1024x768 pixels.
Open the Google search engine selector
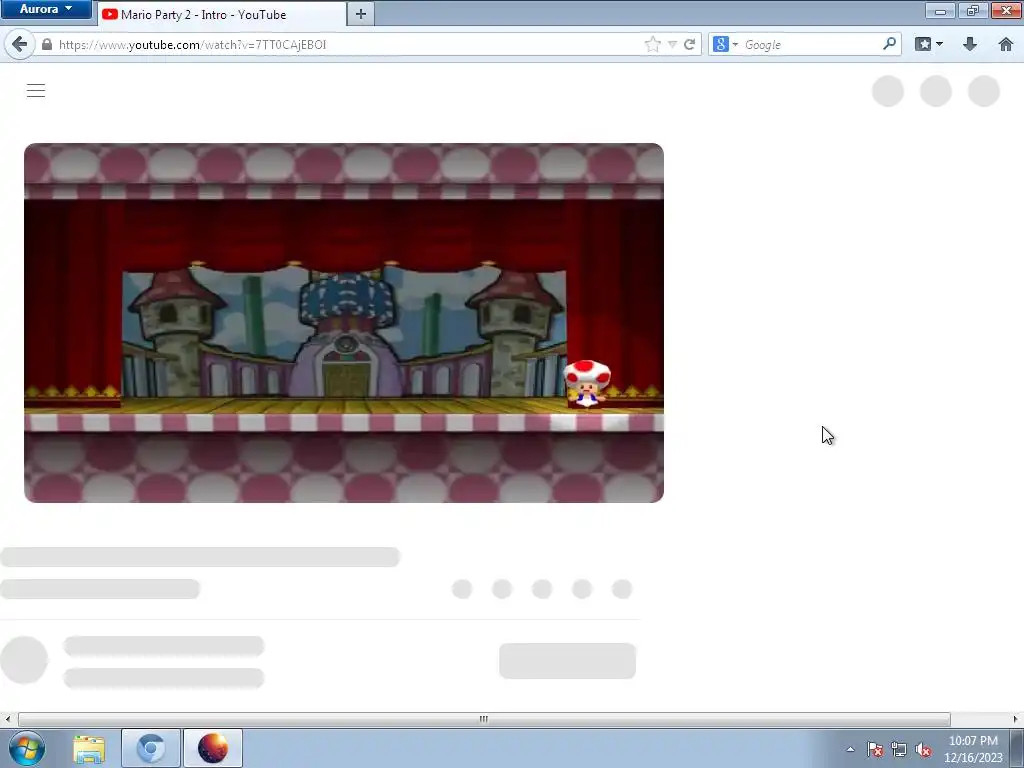point(725,44)
